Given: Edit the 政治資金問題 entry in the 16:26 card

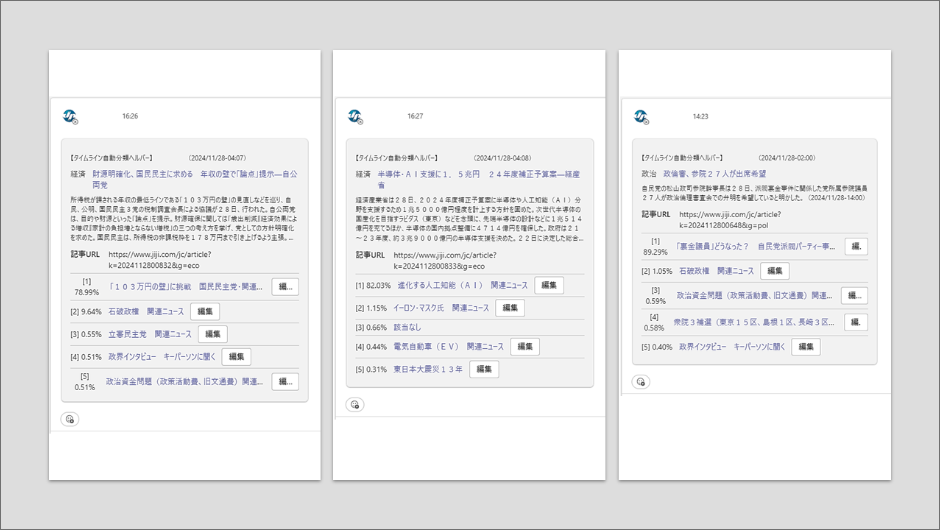Looking at the screenshot, I should click(x=285, y=382).
